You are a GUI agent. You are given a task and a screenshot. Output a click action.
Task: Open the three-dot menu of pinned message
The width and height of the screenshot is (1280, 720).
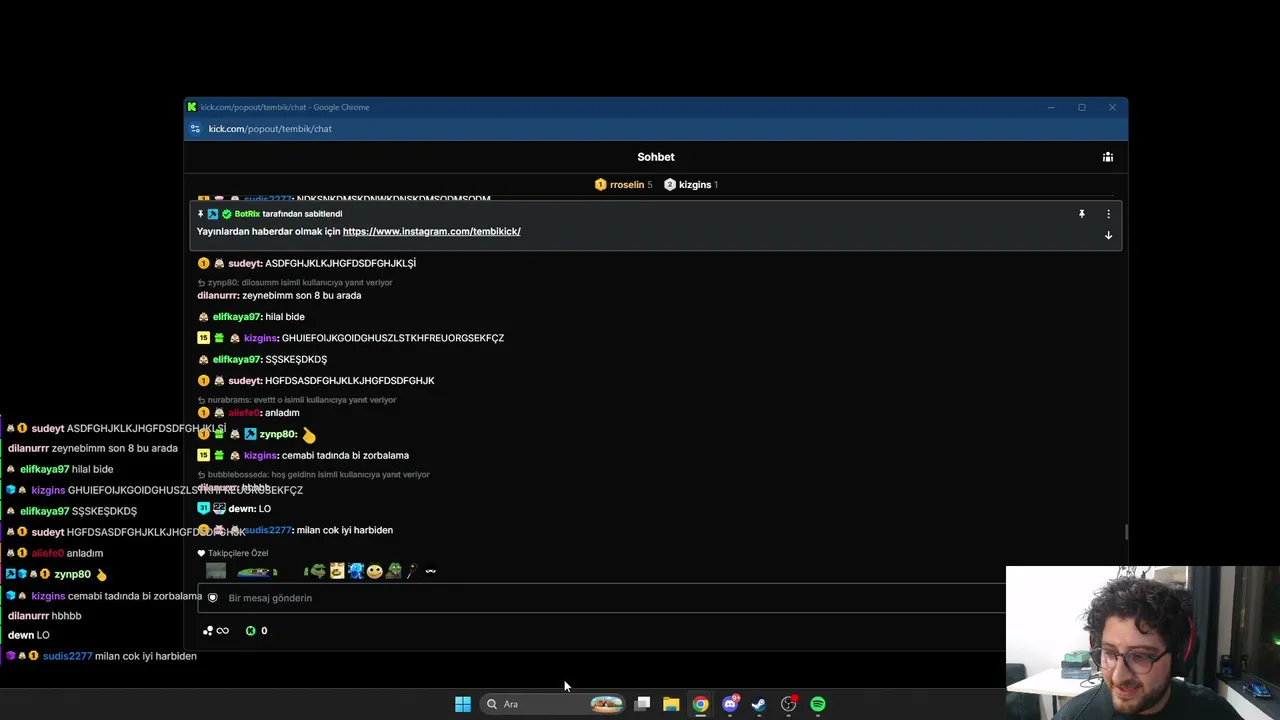1108,214
